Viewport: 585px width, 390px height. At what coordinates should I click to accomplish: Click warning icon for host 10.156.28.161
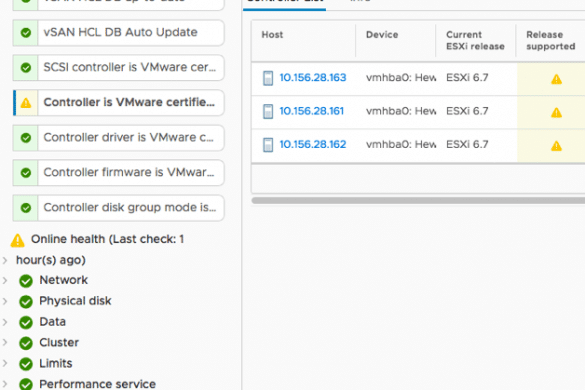pyautogui.click(x=556, y=112)
